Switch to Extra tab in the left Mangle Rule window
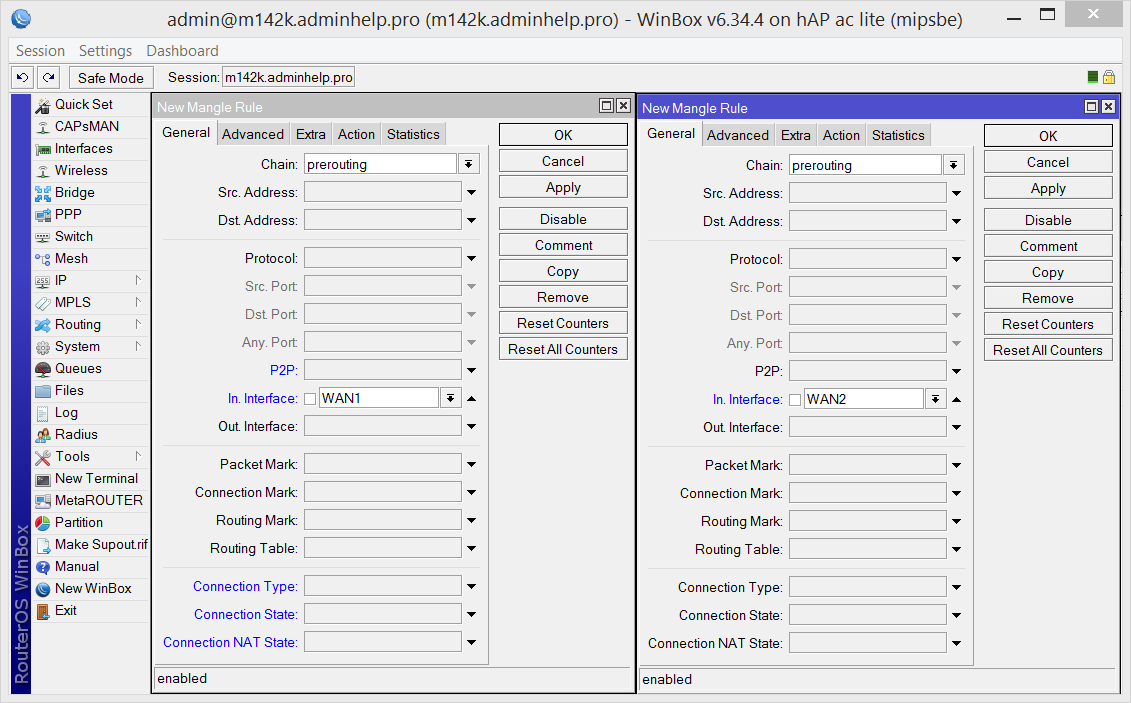 (310, 134)
